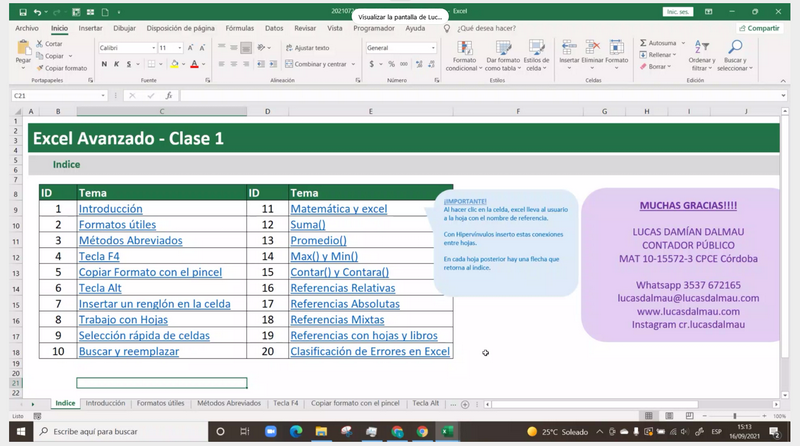The width and height of the screenshot is (800, 446).
Task: Click the thousands separator 000 icon
Action: [x=404, y=64]
